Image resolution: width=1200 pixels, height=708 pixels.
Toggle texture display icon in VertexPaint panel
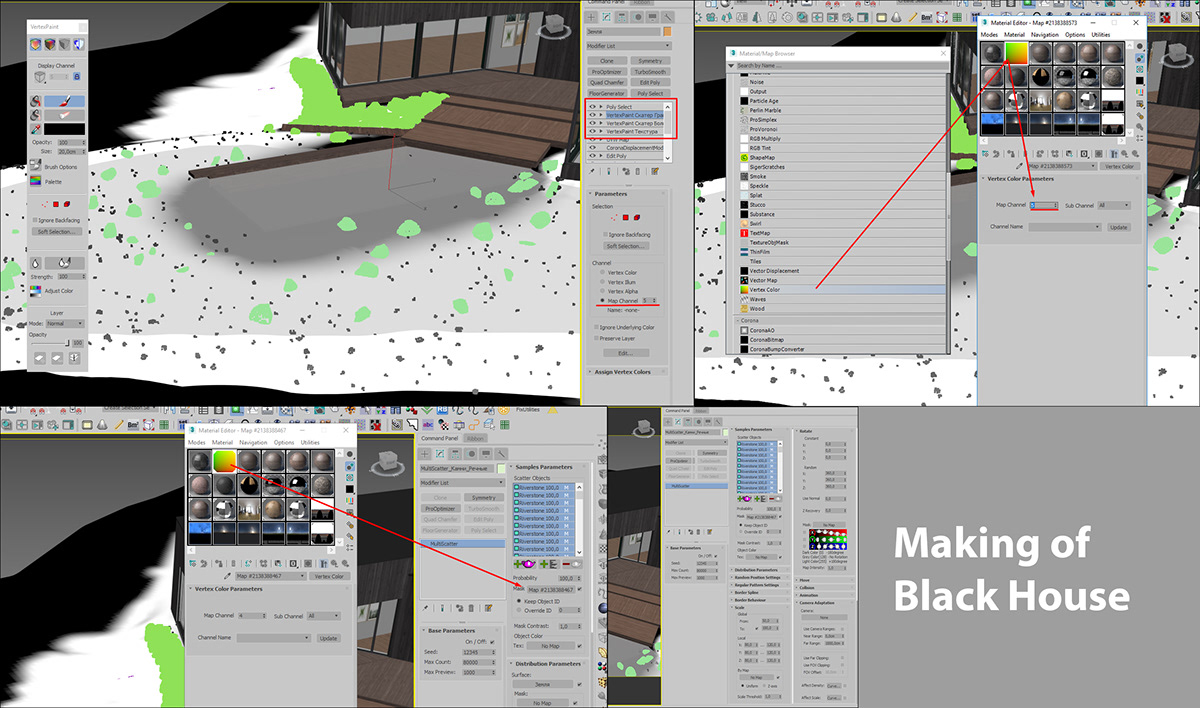coord(78,45)
